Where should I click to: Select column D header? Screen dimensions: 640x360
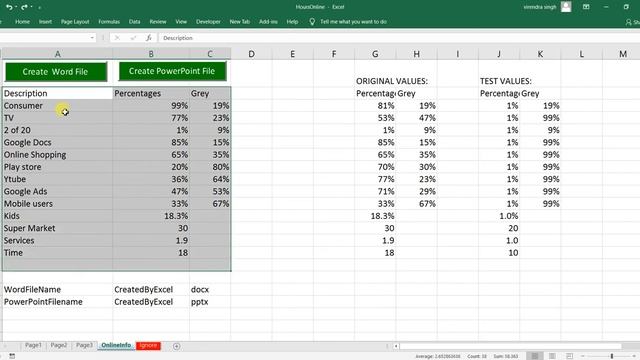251,54
